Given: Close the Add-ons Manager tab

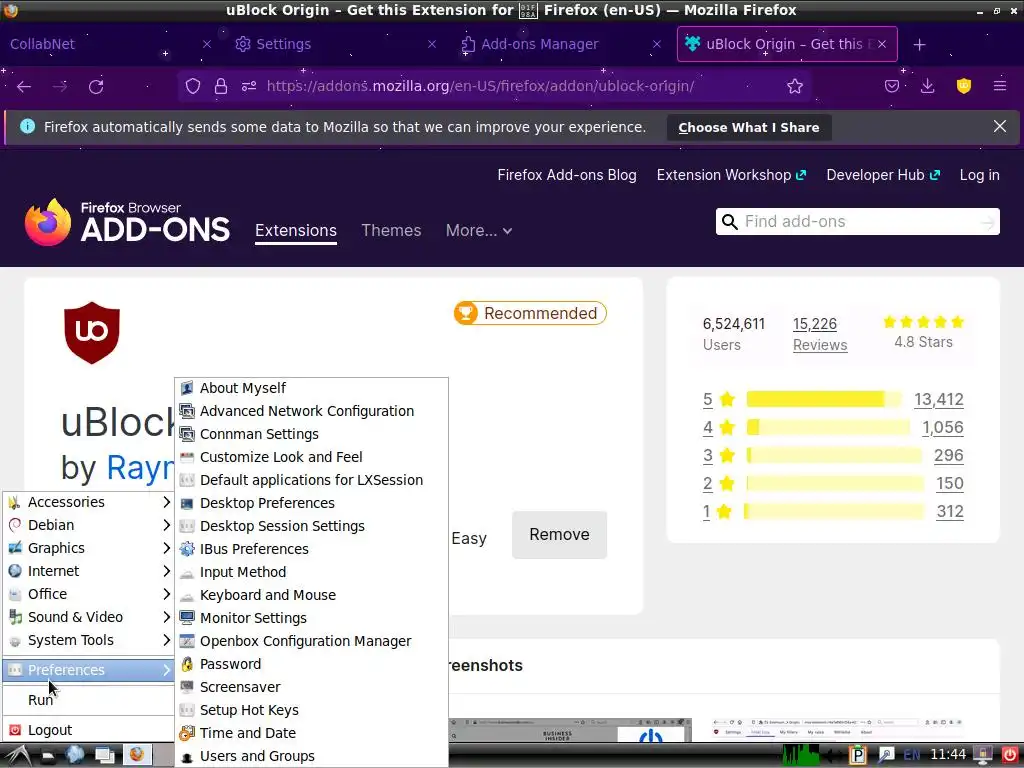Looking at the screenshot, I should 657,44.
